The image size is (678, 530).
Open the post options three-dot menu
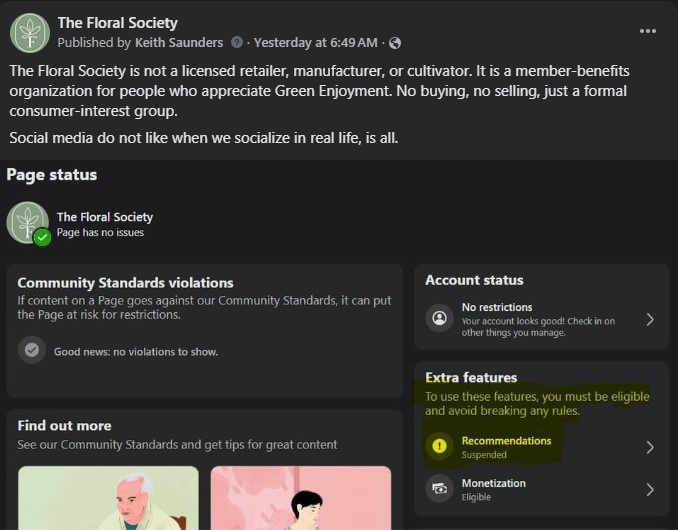pyautogui.click(x=648, y=31)
